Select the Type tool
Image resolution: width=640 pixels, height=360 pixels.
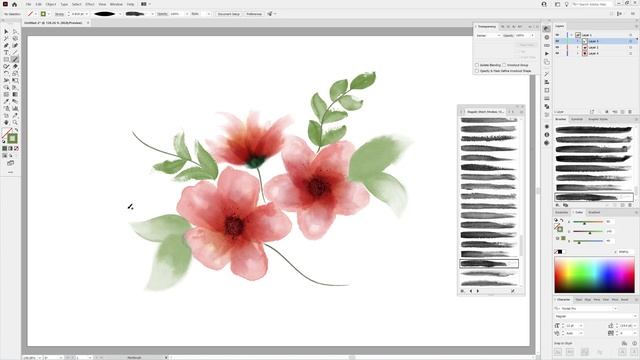pyautogui.click(x=6, y=52)
